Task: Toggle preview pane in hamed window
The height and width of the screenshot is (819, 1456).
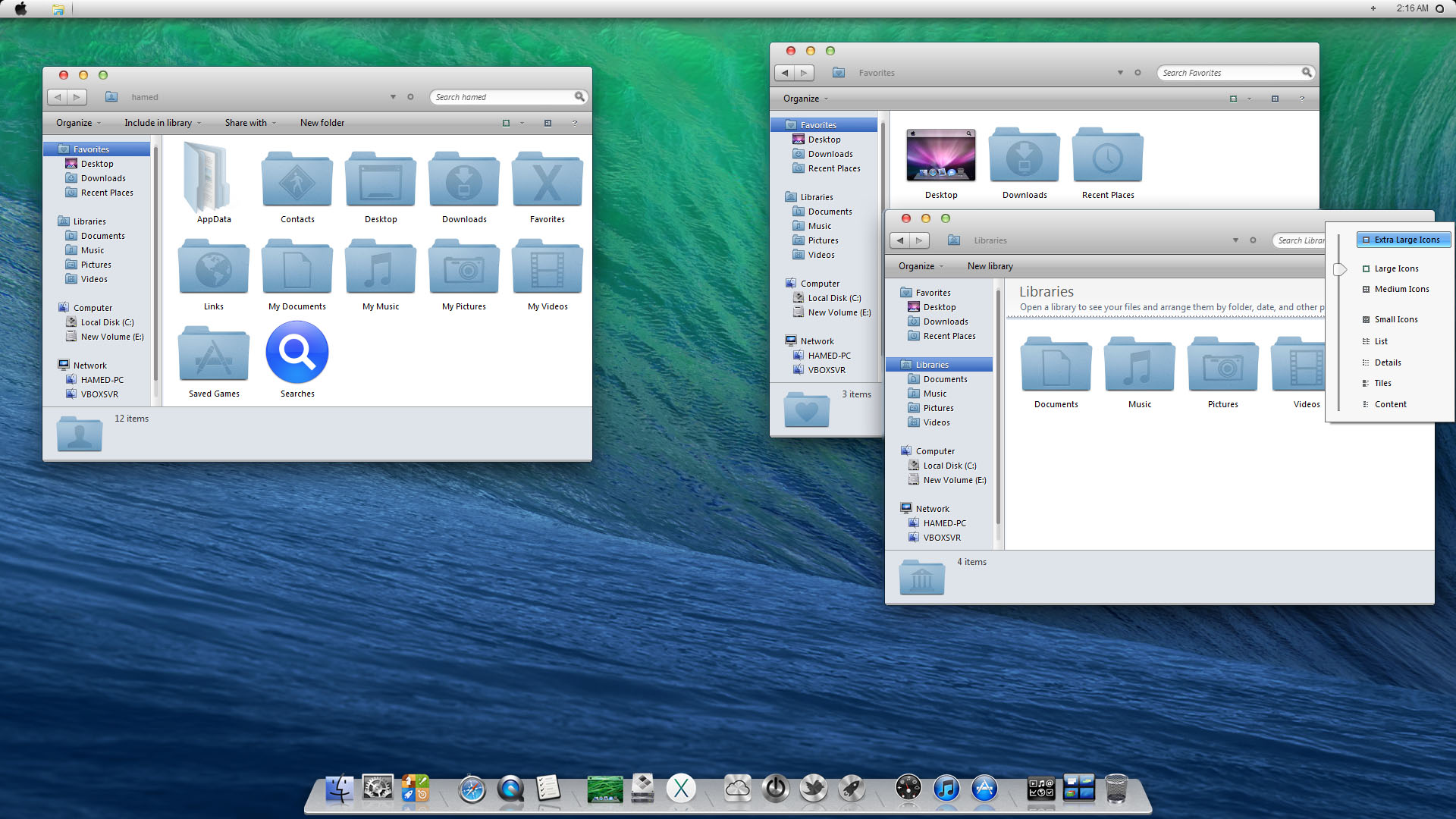Action: tap(548, 123)
